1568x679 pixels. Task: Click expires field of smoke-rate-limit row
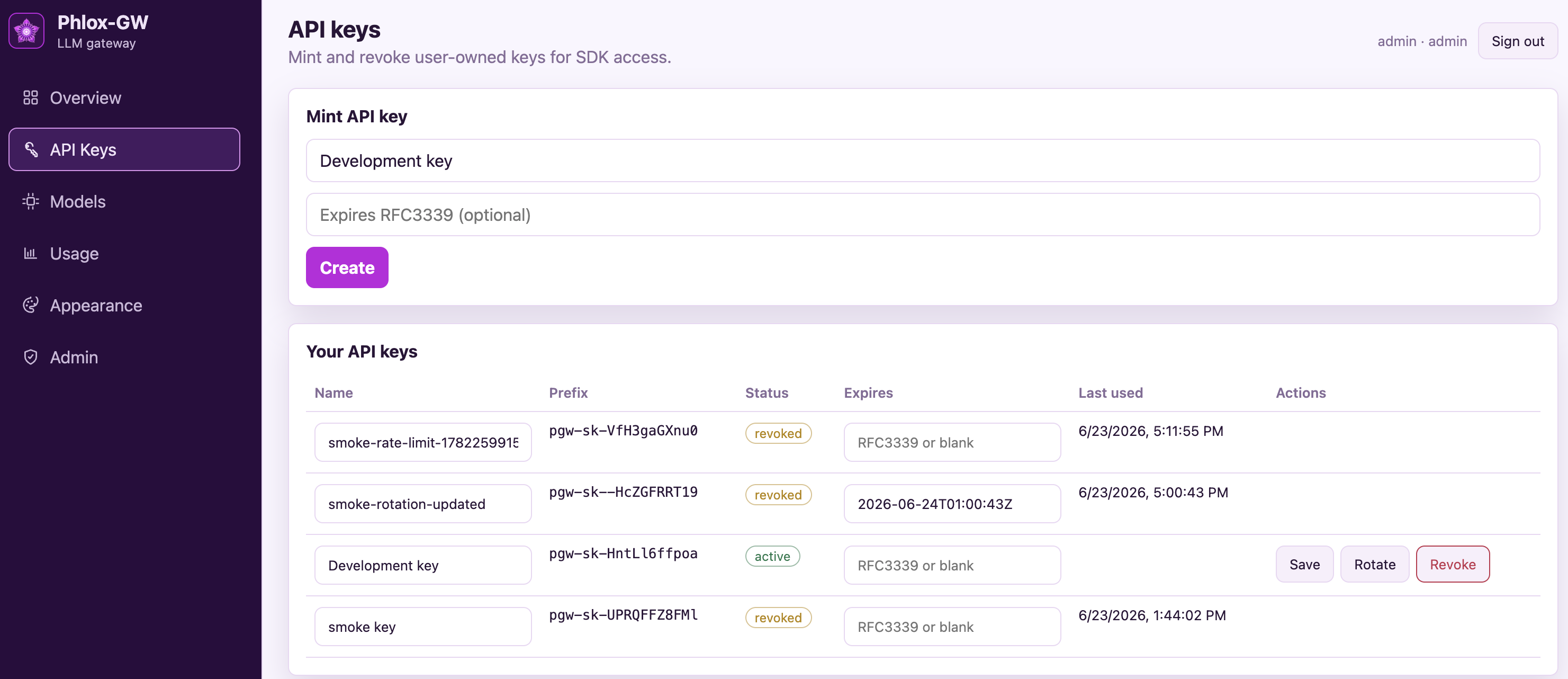pyautogui.click(x=952, y=442)
